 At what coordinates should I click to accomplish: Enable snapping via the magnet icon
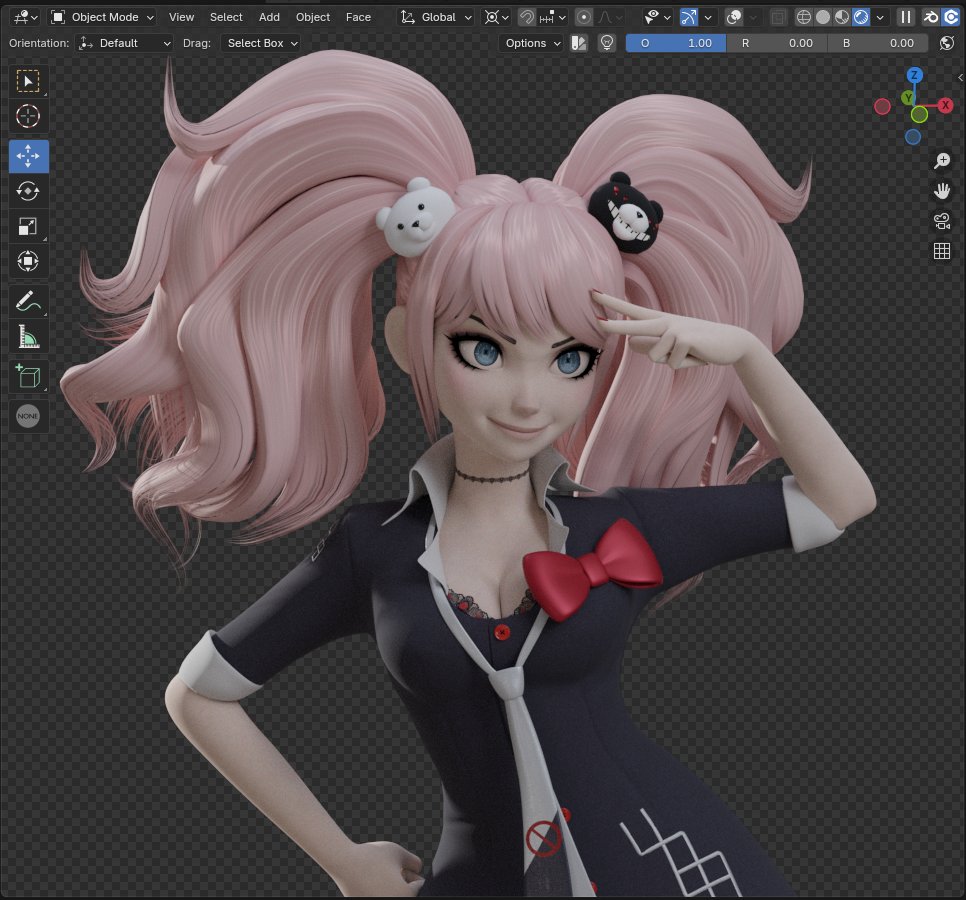pyautogui.click(x=527, y=17)
